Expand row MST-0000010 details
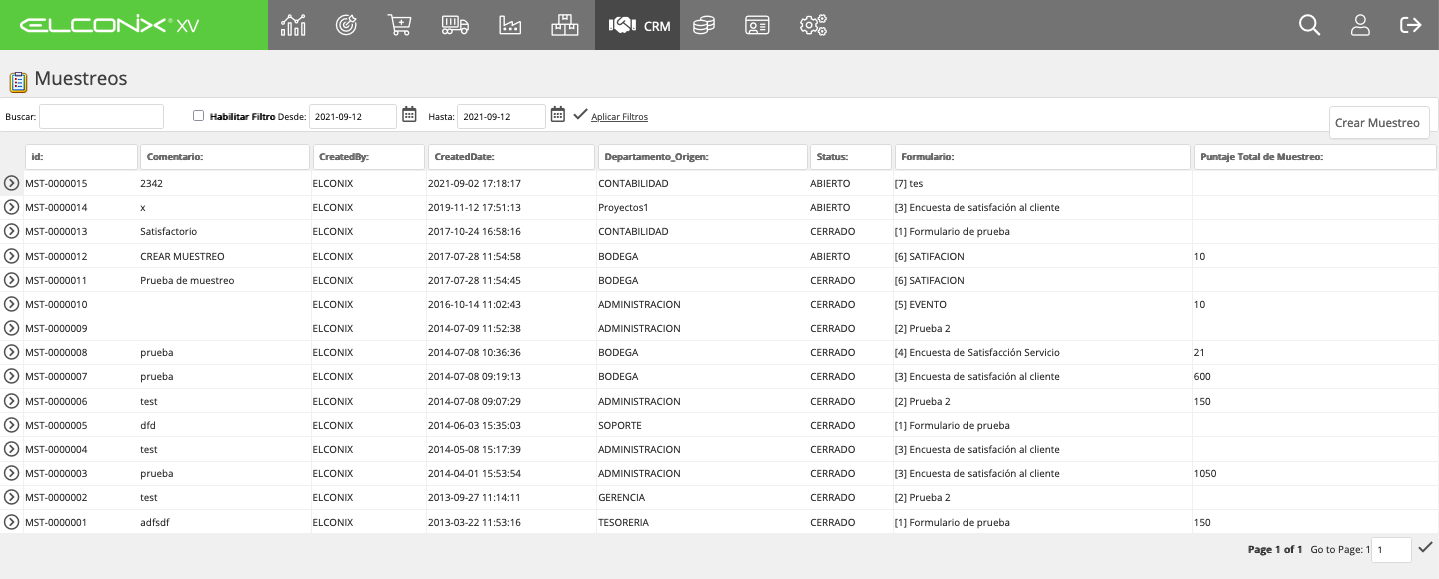Image resolution: width=1439 pixels, height=579 pixels. (12, 304)
